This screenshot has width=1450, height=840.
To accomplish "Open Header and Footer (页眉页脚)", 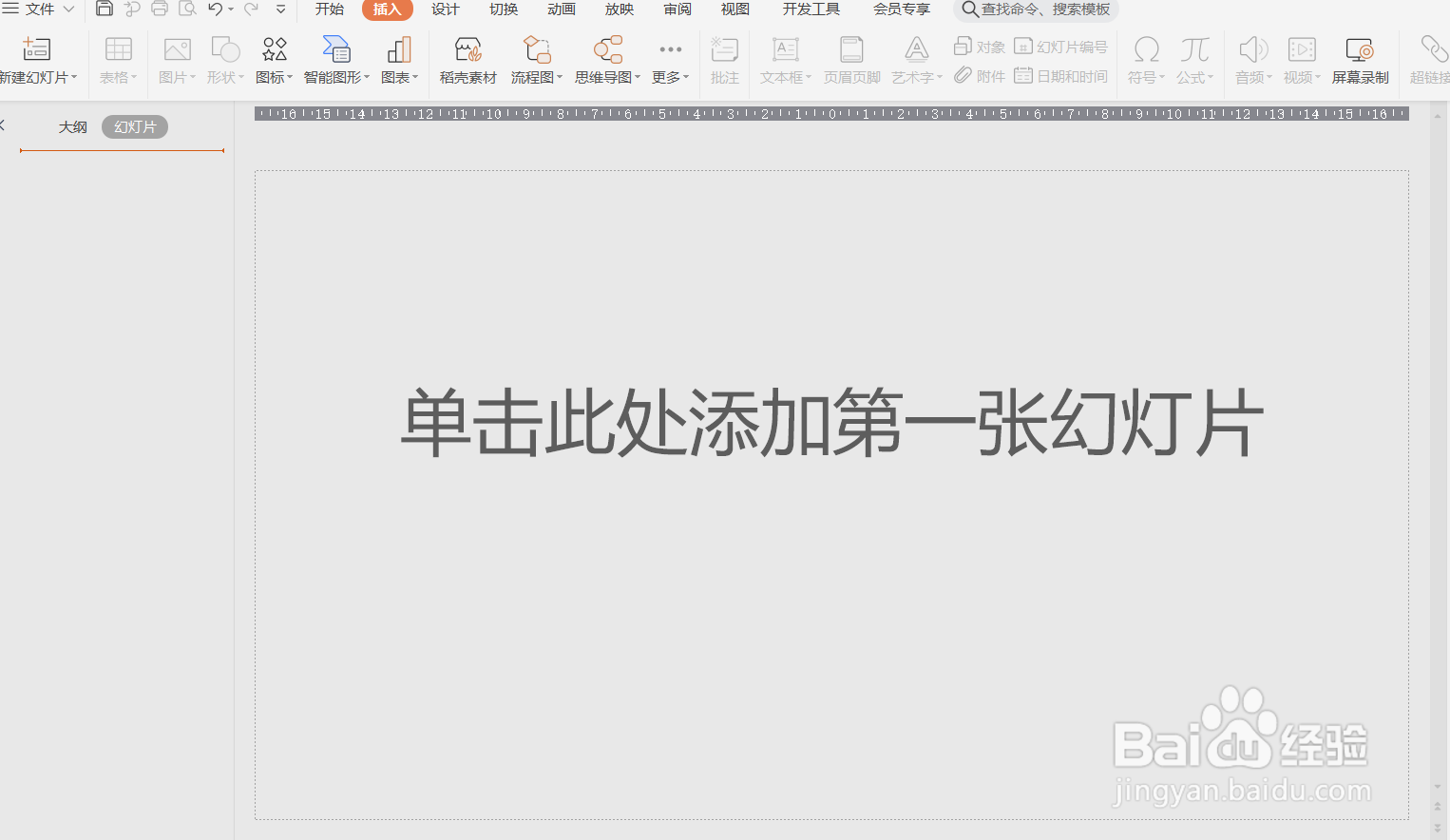I will [x=851, y=61].
